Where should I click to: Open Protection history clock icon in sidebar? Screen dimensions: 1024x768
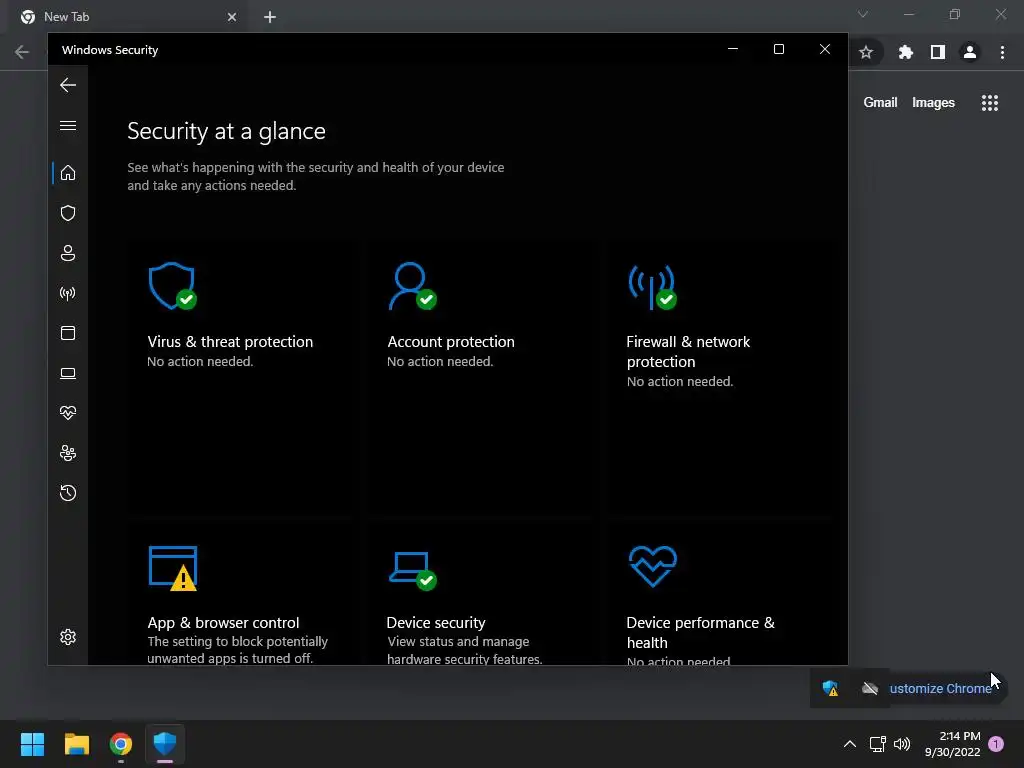click(x=68, y=493)
